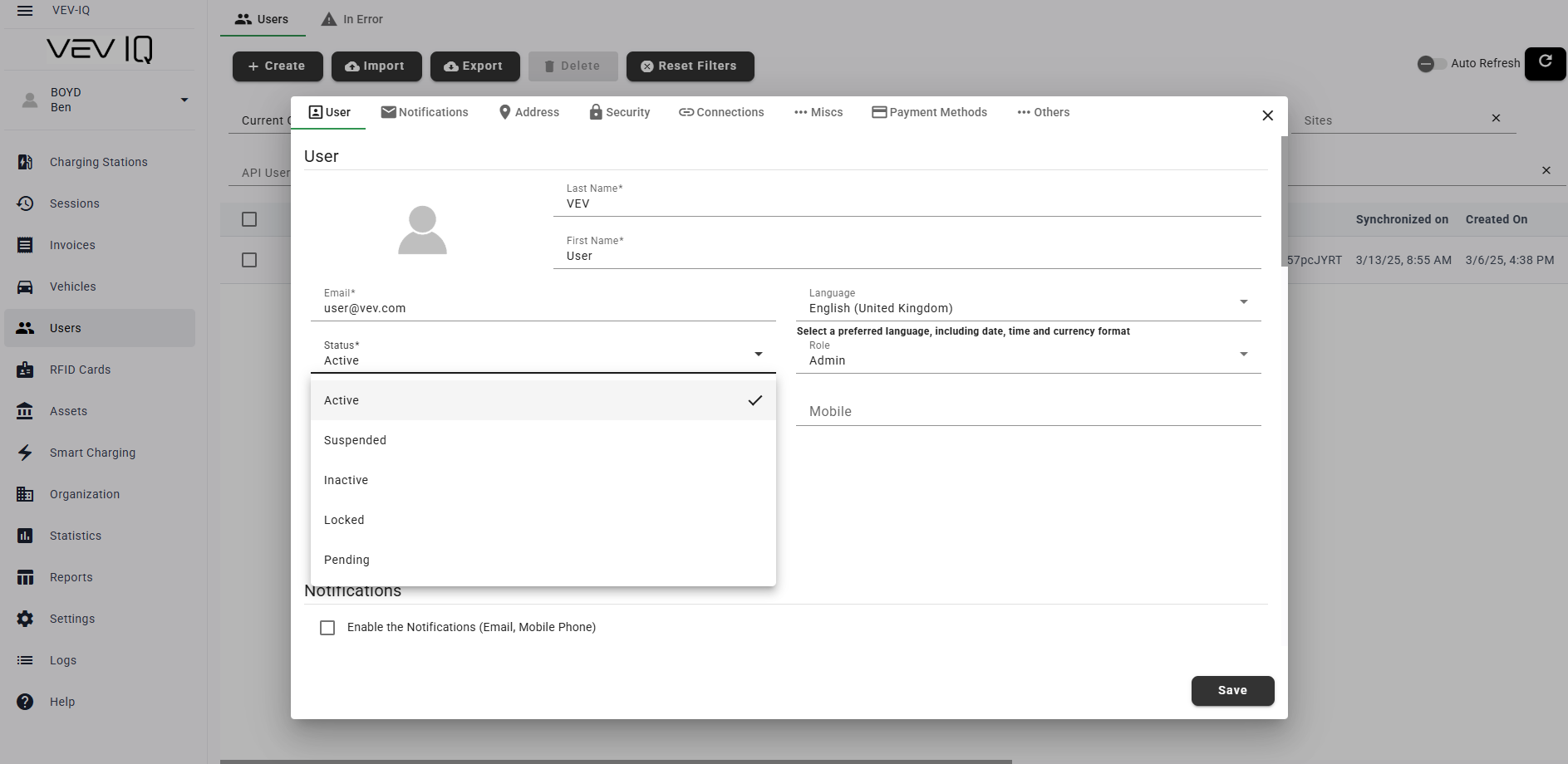Expand the BOYD Ben account menu
The height and width of the screenshot is (764, 1568).
click(x=184, y=100)
